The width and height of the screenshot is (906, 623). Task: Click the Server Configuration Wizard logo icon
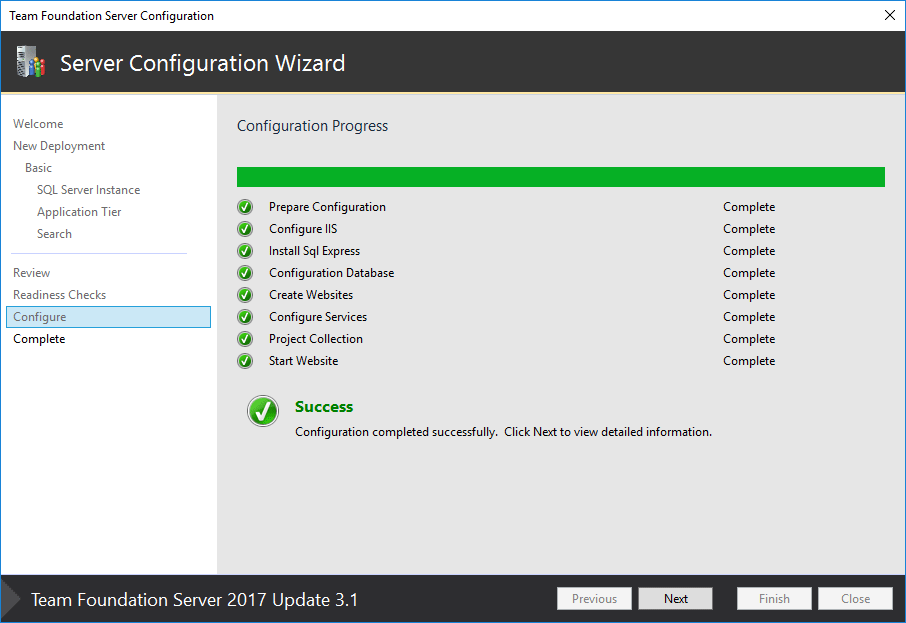click(31, 62)
